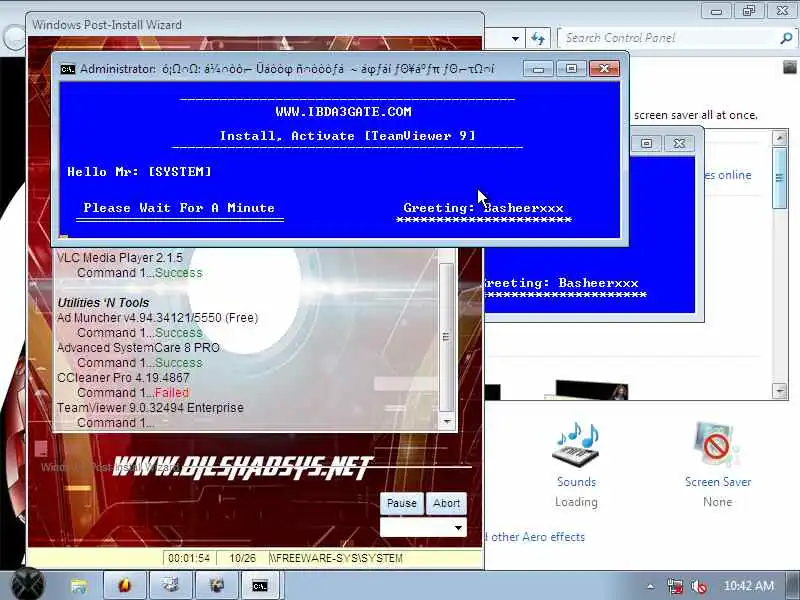This screenshot has height=600, width=800.
Task: Click the theme list scroll up arrow
Action: 779,138
